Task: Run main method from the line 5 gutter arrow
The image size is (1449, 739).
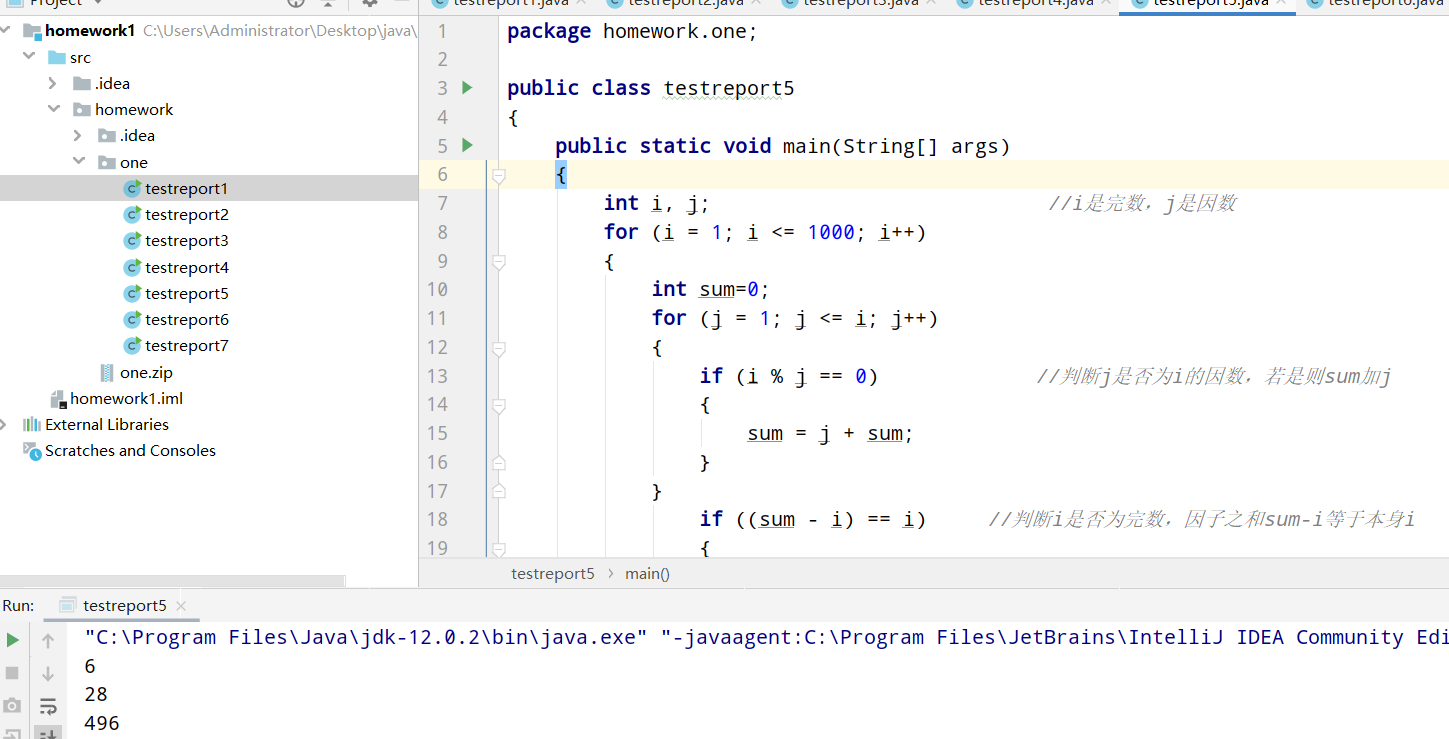Action: [467, 146]
